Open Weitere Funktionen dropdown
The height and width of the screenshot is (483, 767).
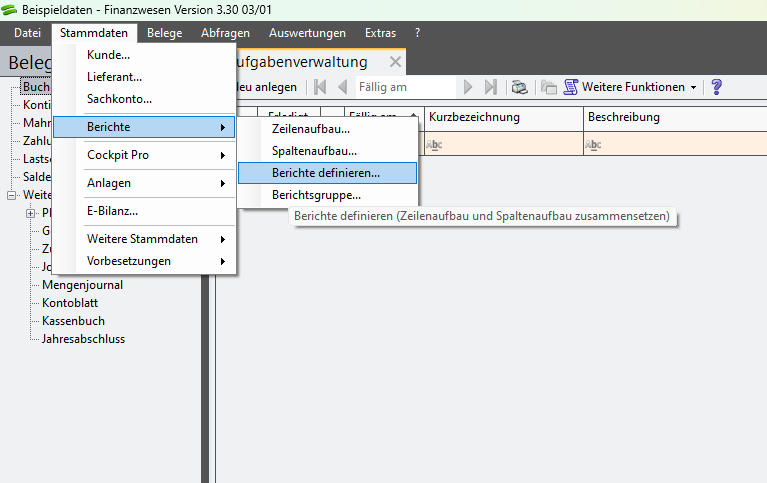click(632, 87)
